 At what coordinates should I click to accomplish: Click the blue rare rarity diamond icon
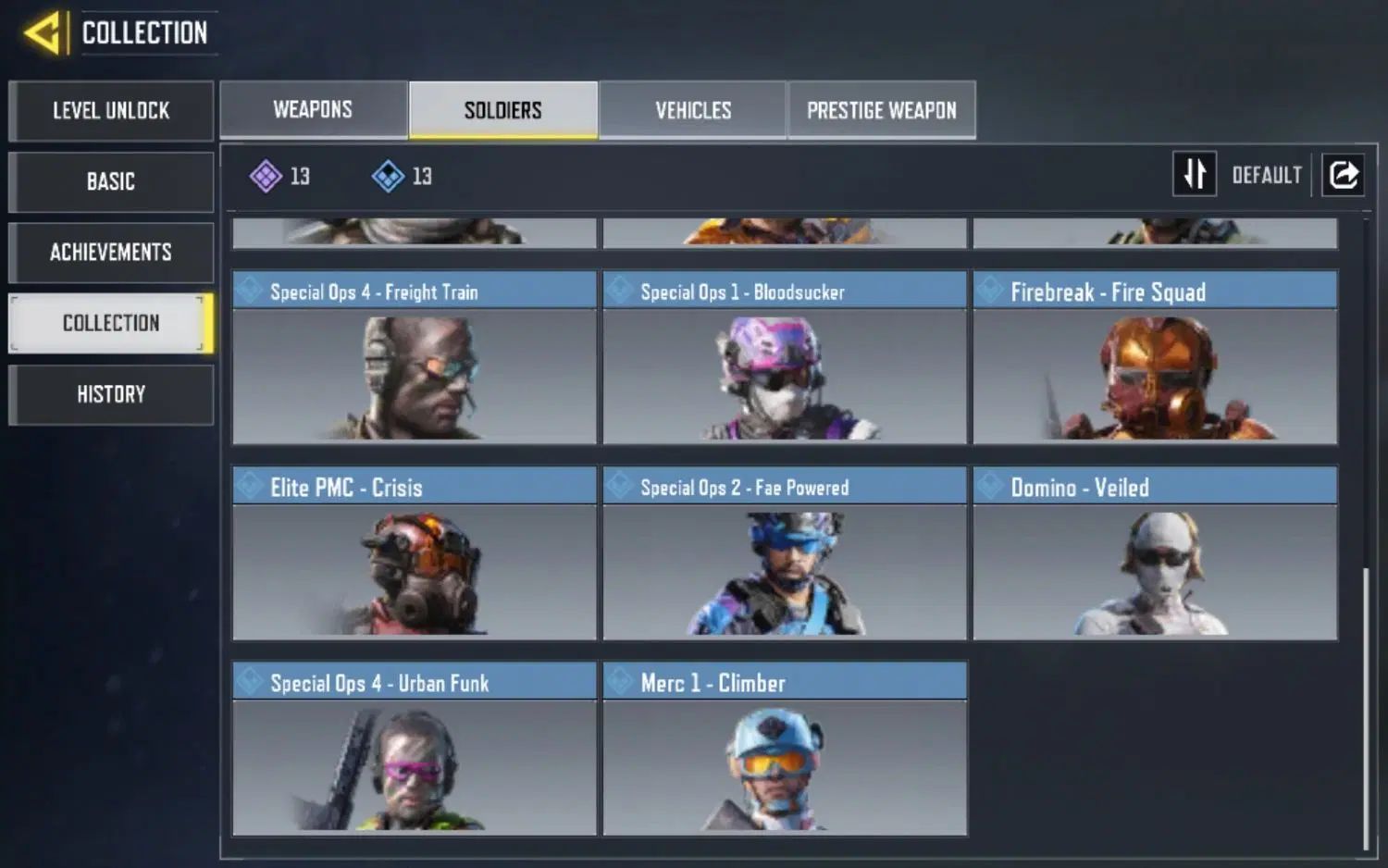point(388,176)
